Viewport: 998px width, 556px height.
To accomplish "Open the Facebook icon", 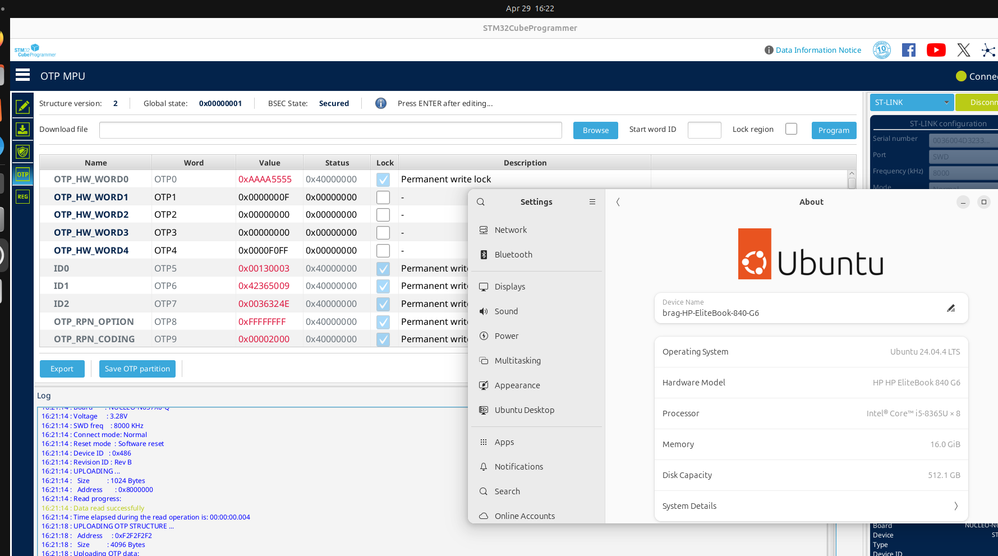I will 909,50.
